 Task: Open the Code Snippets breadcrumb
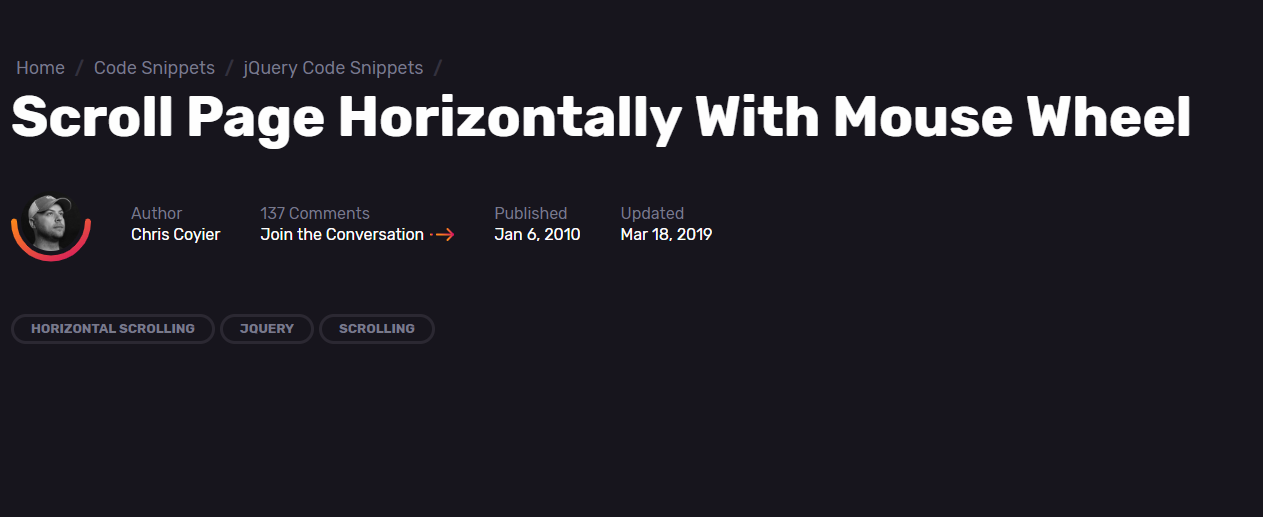[154, 68]
